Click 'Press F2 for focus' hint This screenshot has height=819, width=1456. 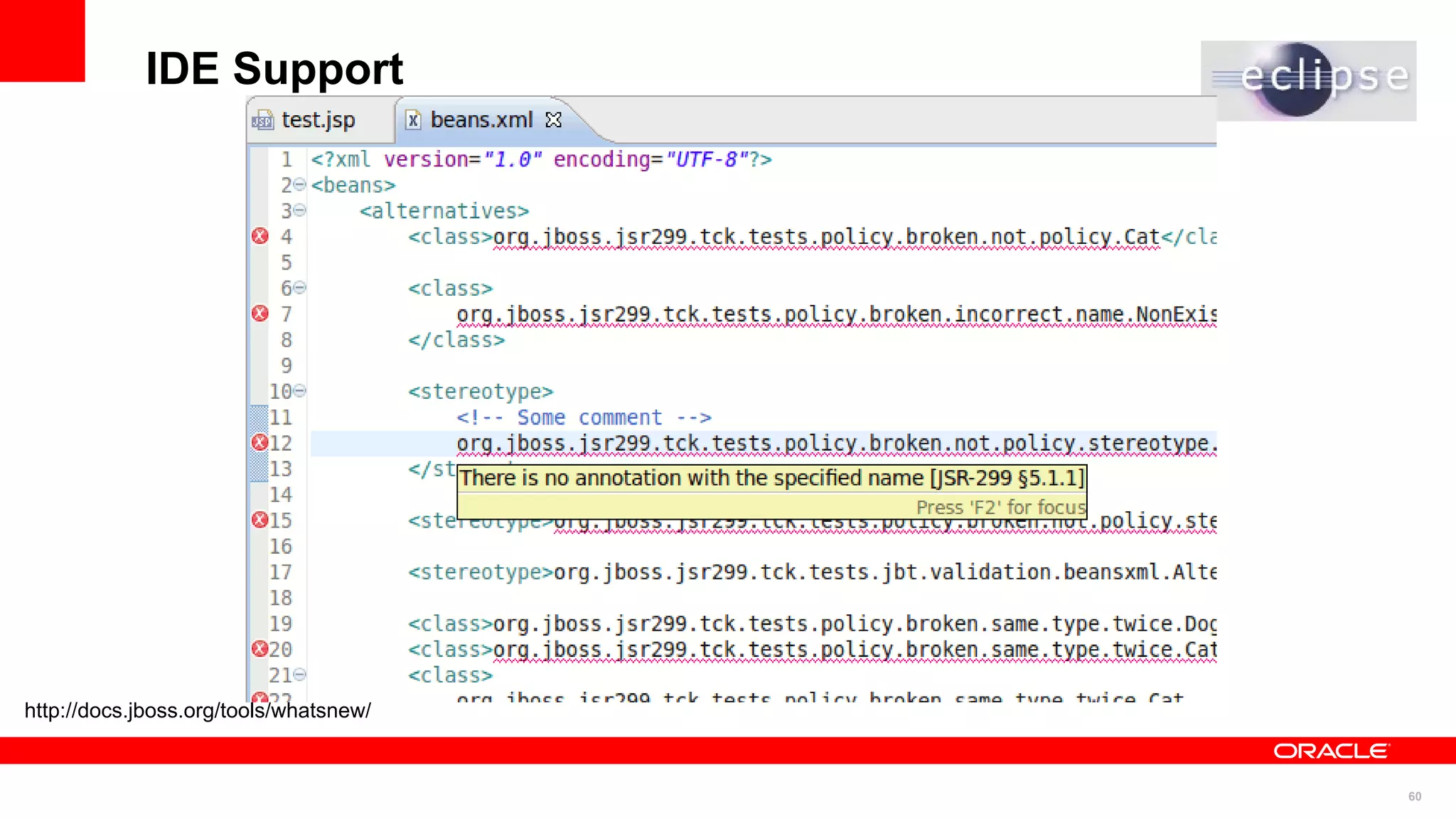click(x=1000, y=507)
